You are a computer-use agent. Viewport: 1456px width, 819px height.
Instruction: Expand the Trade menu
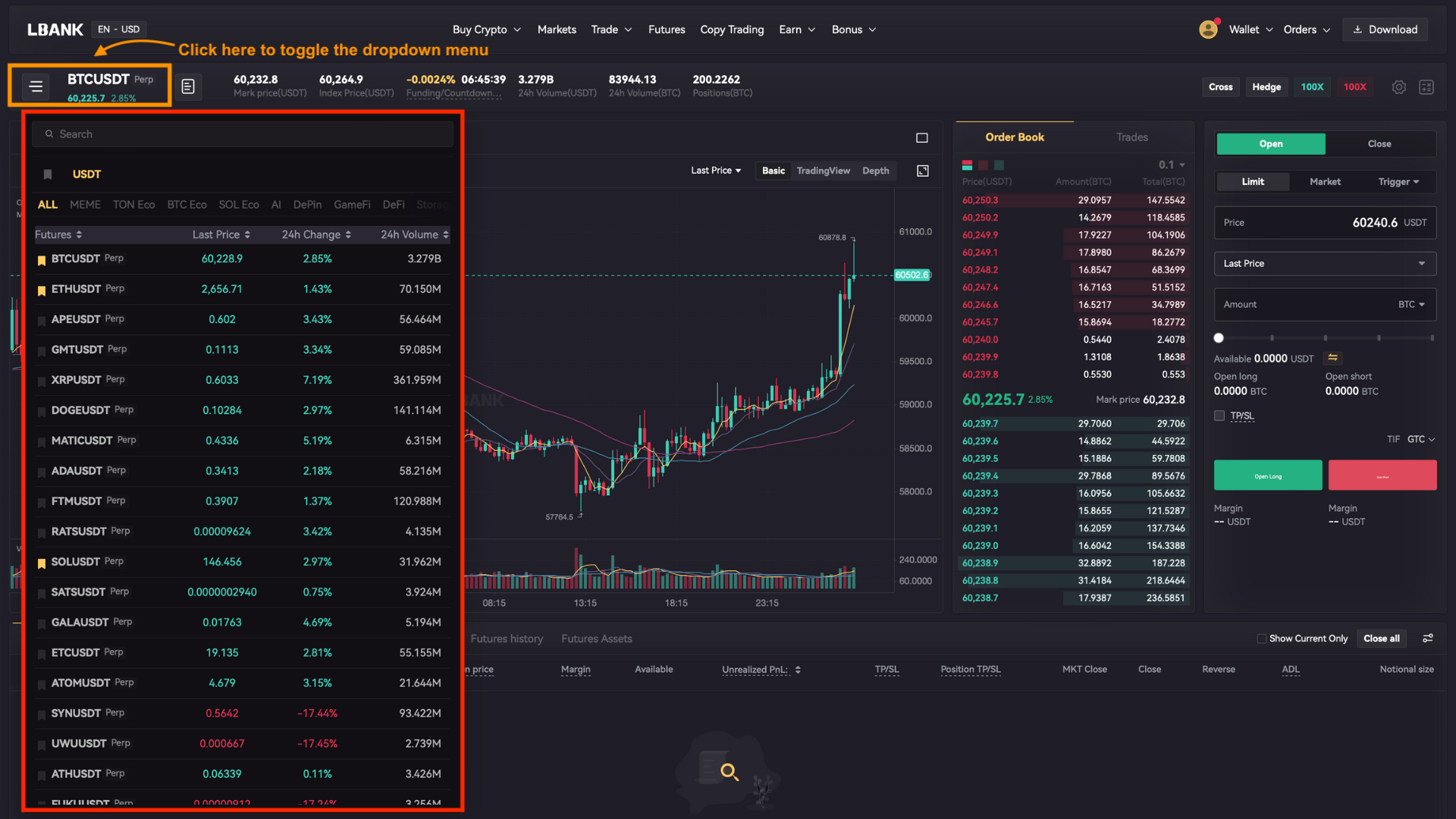pos(611,30)
